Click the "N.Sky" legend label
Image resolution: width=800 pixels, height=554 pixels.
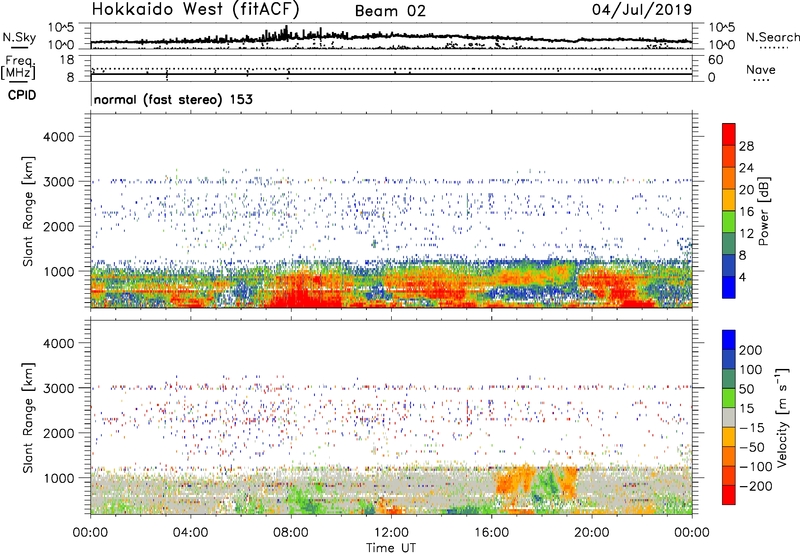point(19,37)
